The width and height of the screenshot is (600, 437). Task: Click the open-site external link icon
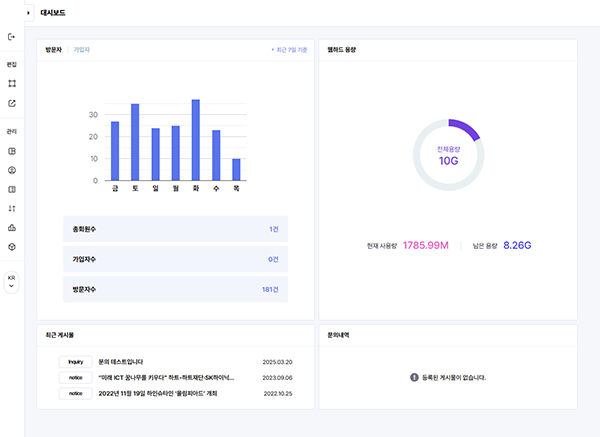(12, 103)
